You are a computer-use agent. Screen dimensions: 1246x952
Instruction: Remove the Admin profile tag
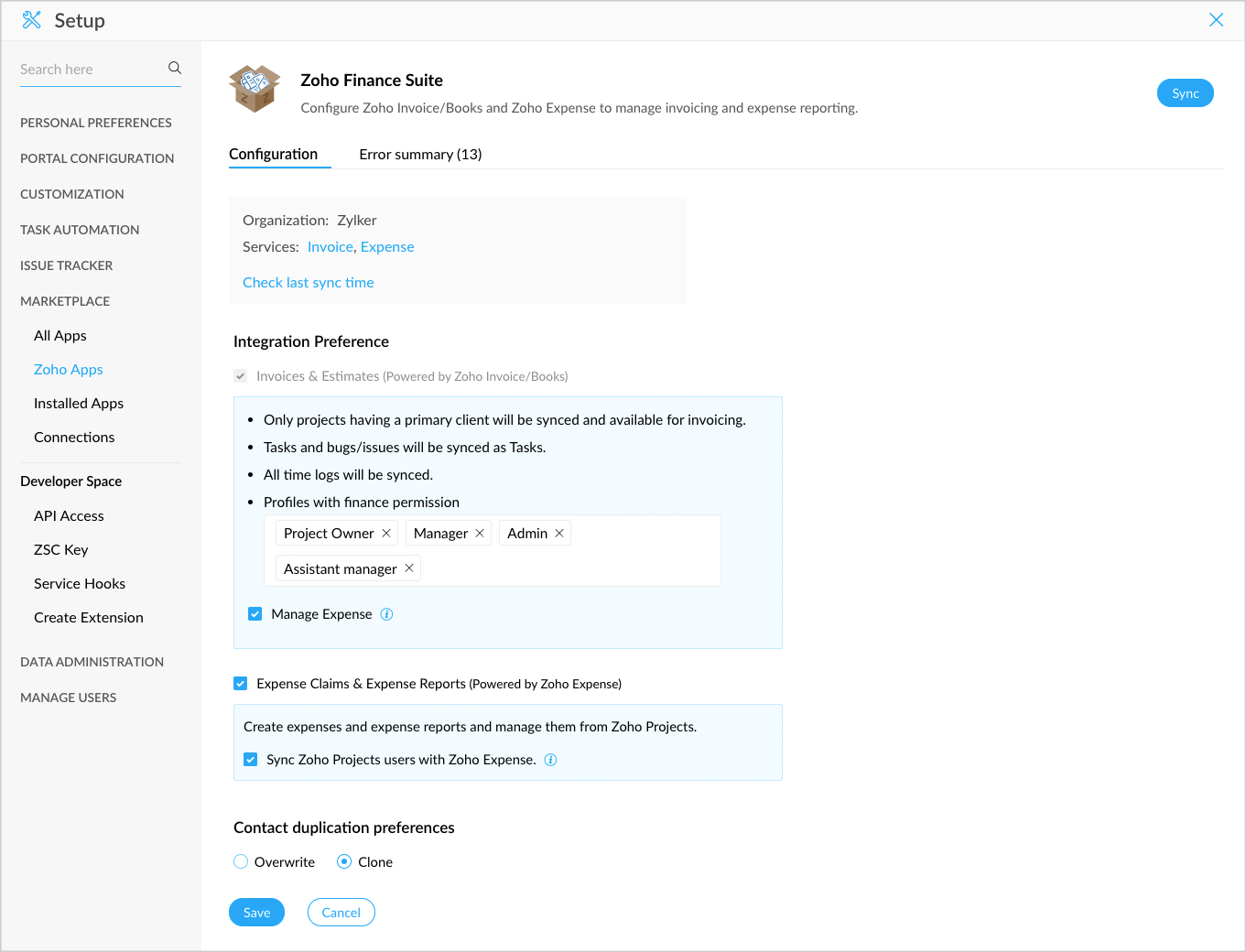pos(559,533)
